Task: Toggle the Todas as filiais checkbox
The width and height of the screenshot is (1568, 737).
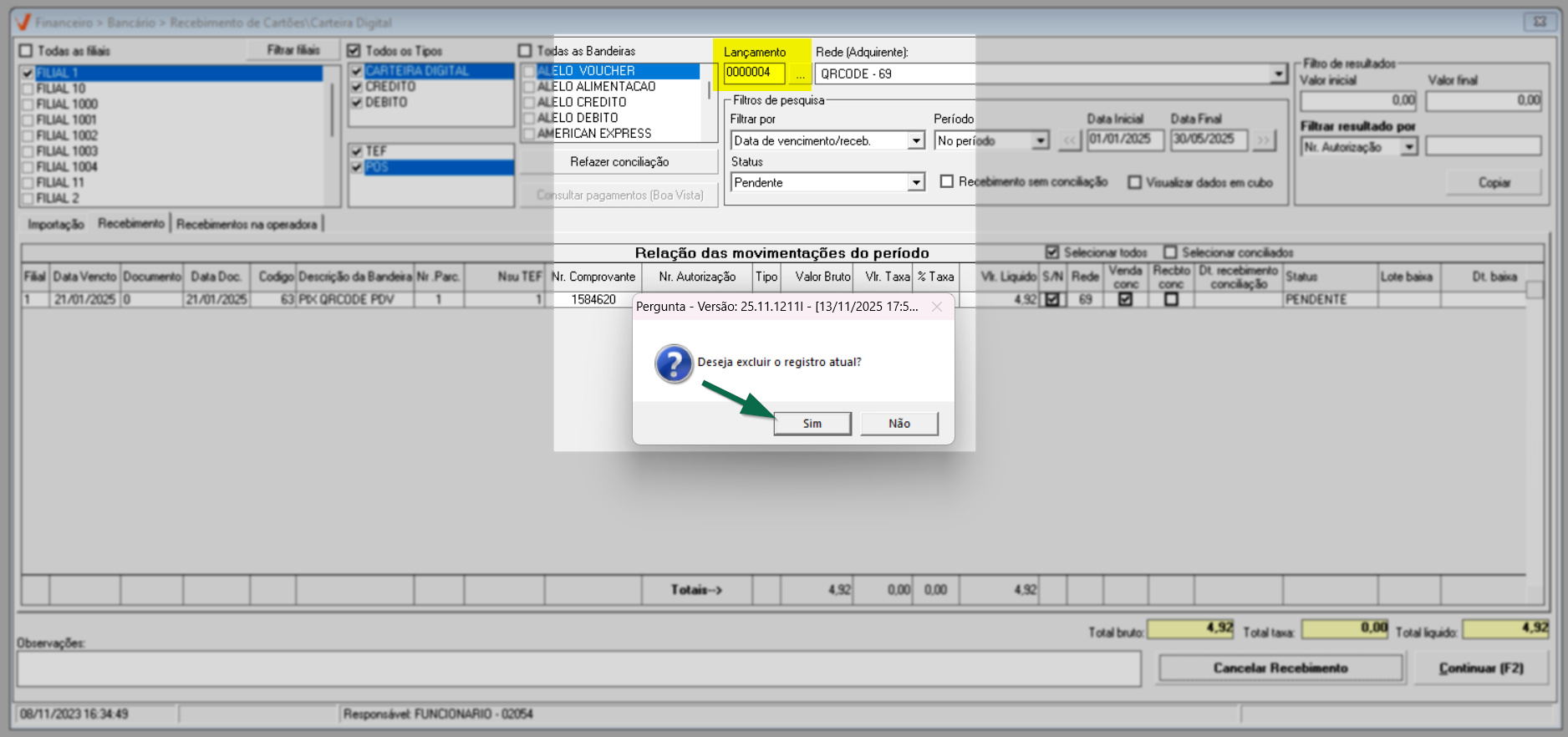Action: pos(26,51)
